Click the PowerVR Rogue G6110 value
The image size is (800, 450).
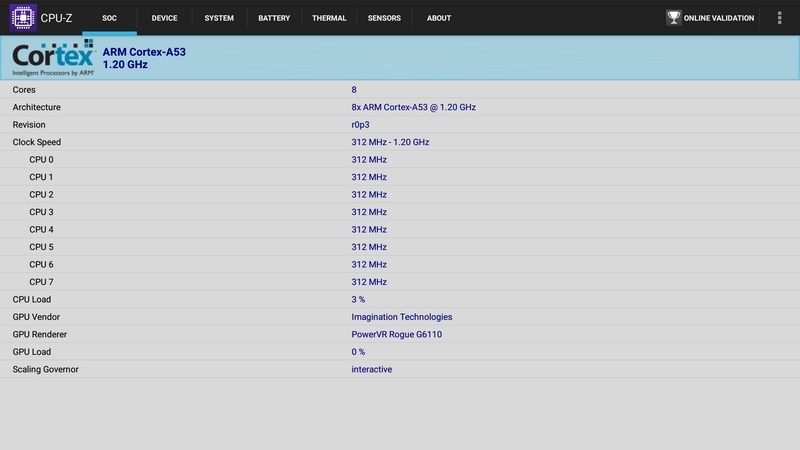(x=396, y=334)
